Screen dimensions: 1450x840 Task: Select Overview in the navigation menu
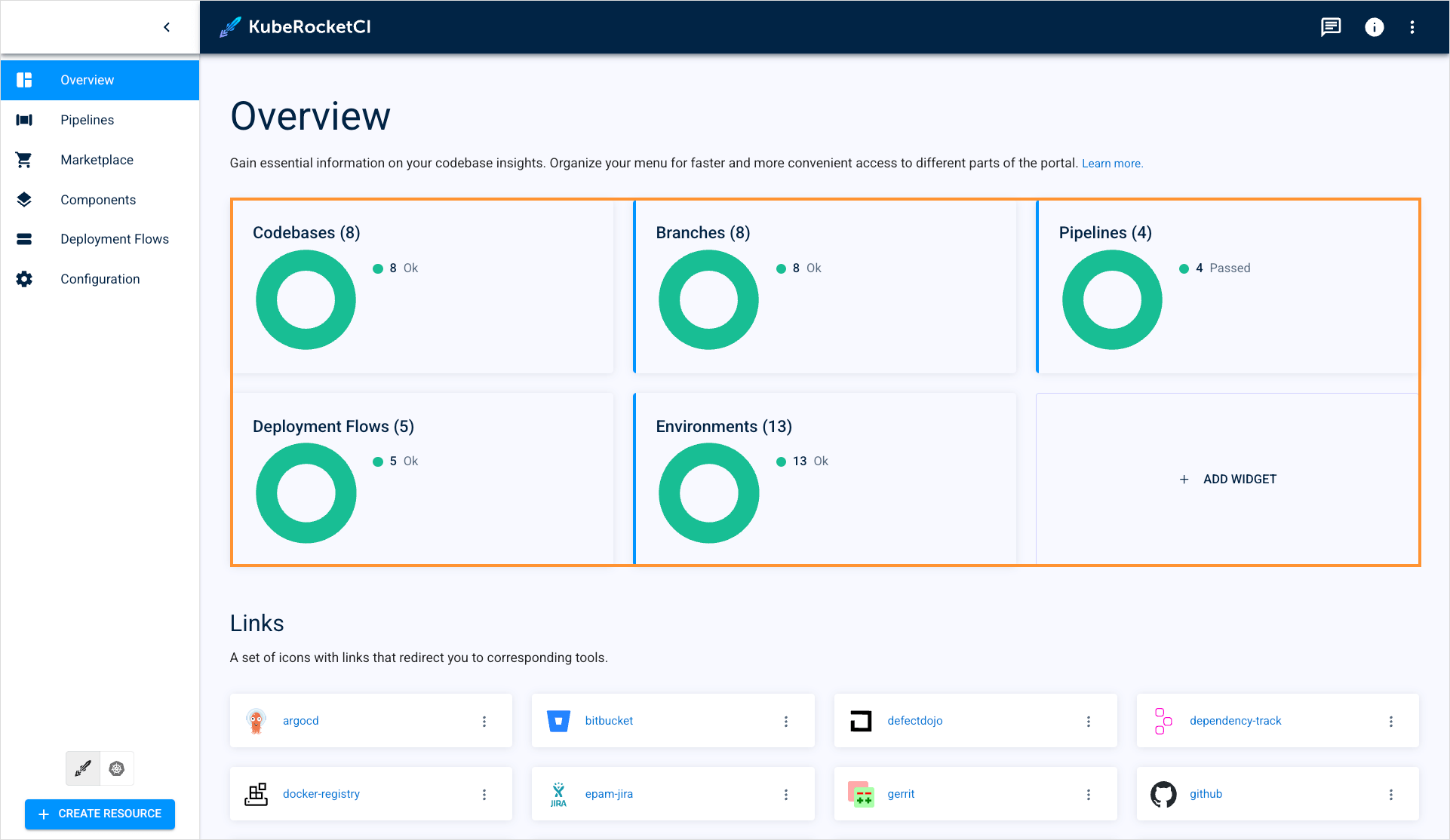87,79
